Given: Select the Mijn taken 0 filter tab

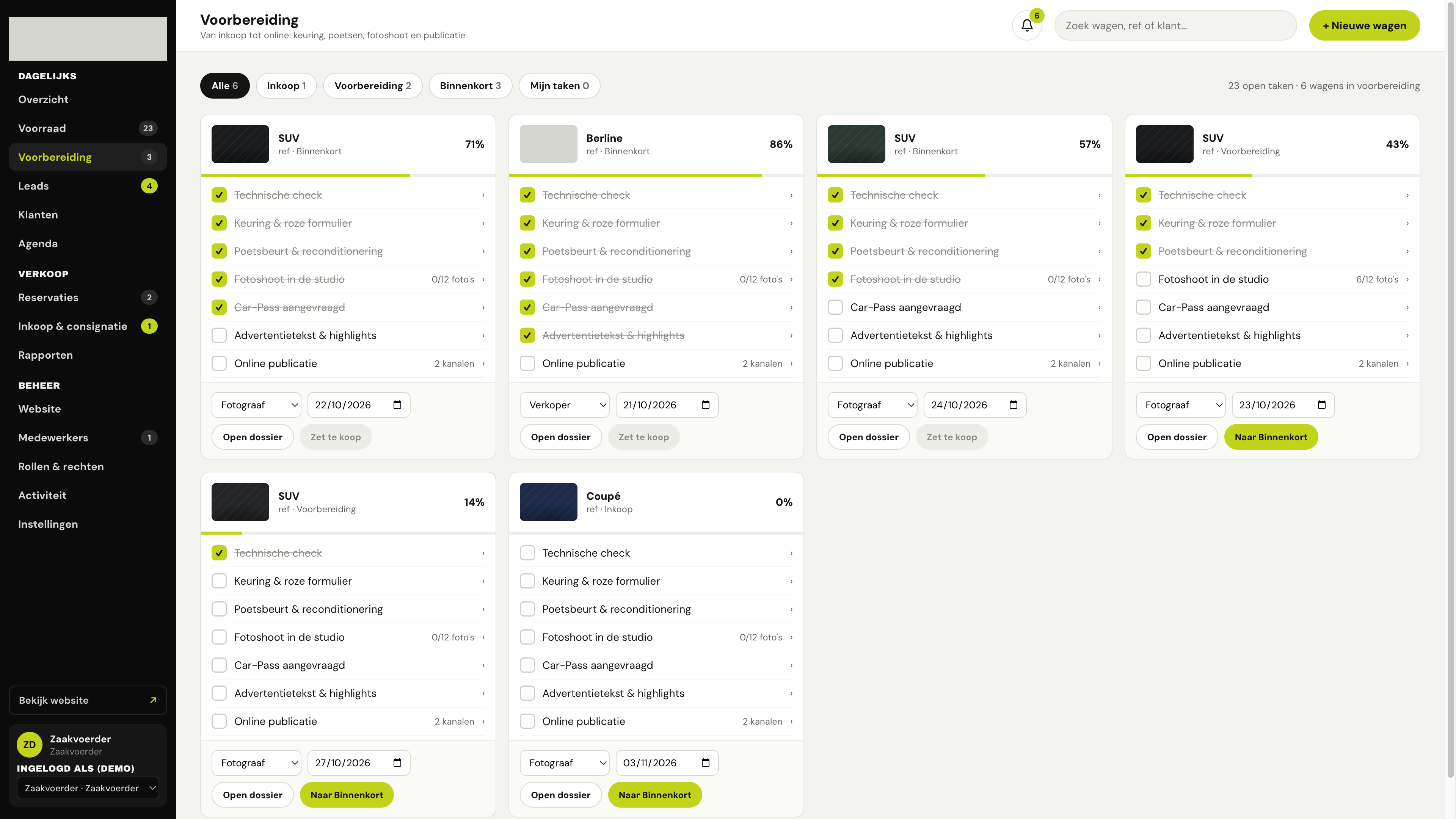Looking at the screenshot, I should pos(559,85).
